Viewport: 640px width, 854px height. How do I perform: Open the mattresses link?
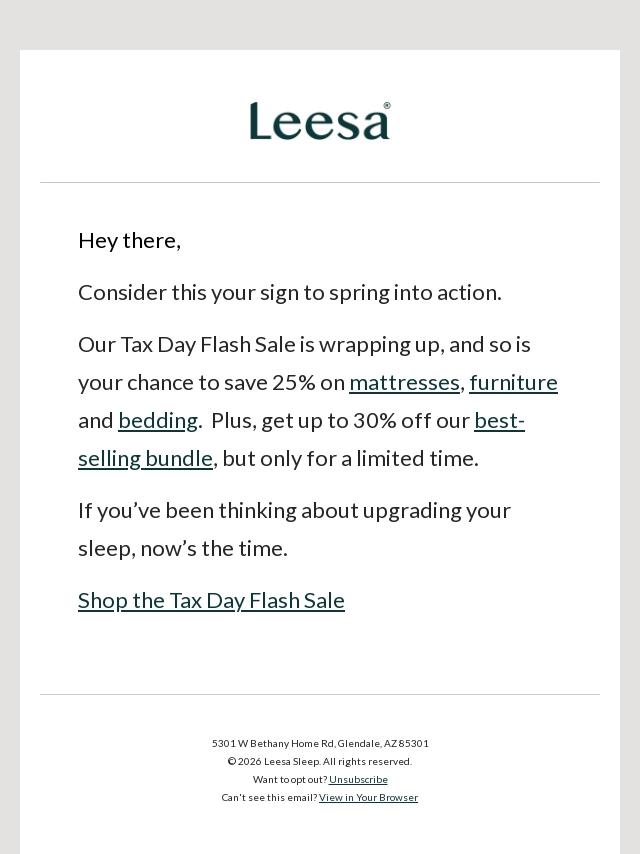(x=404, y=383)
